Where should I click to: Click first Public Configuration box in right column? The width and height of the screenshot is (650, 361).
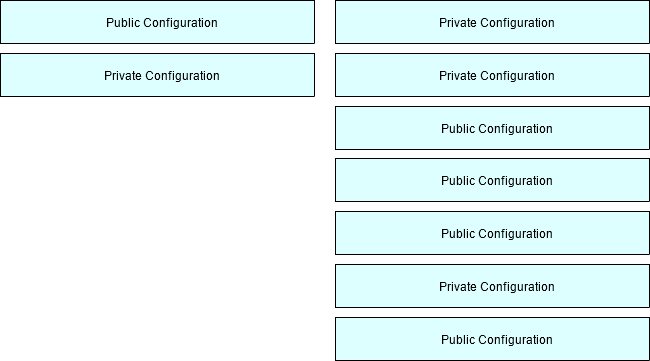pyautogui.click(x=492, y=128)
